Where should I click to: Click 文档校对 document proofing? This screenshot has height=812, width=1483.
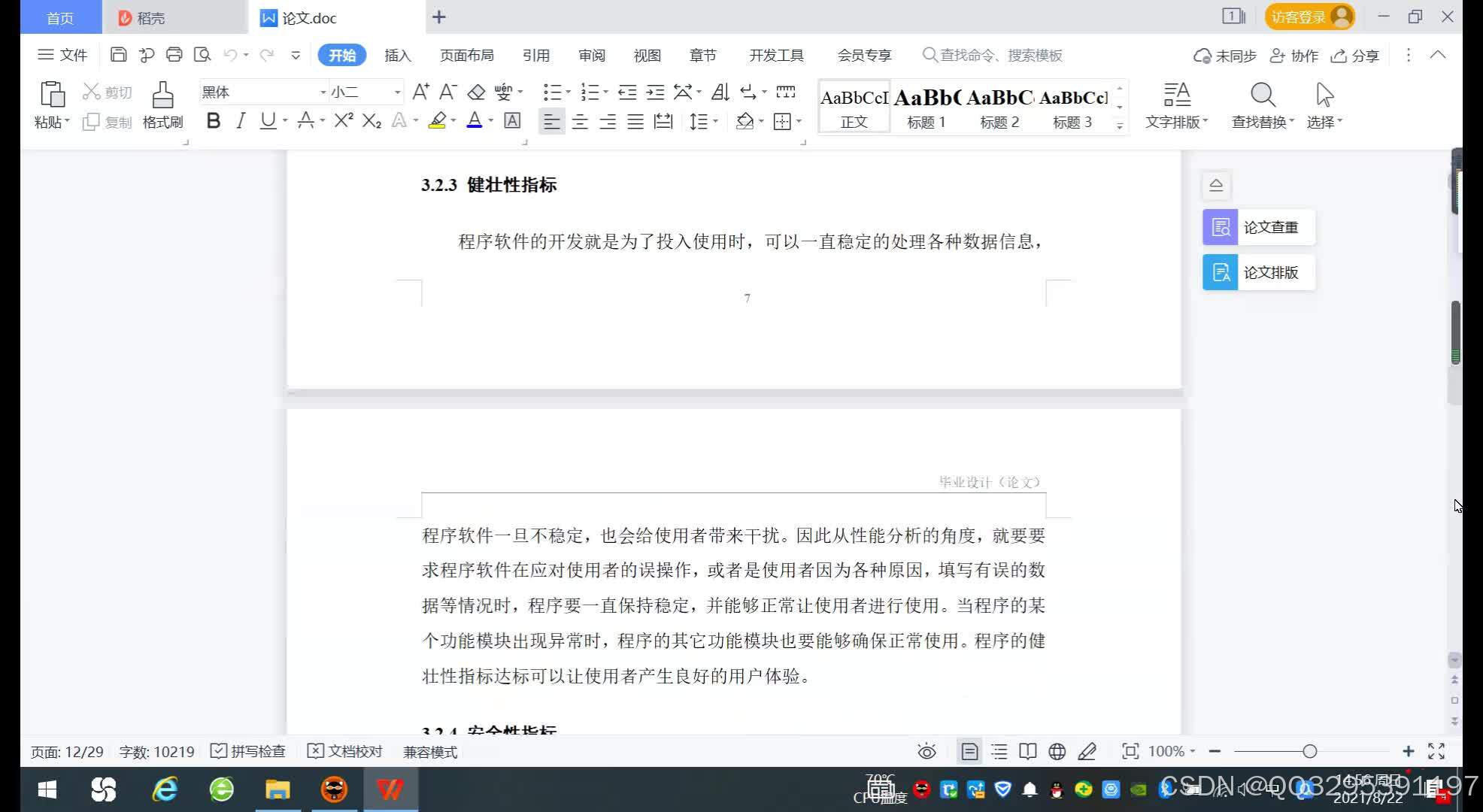[345, 751]
